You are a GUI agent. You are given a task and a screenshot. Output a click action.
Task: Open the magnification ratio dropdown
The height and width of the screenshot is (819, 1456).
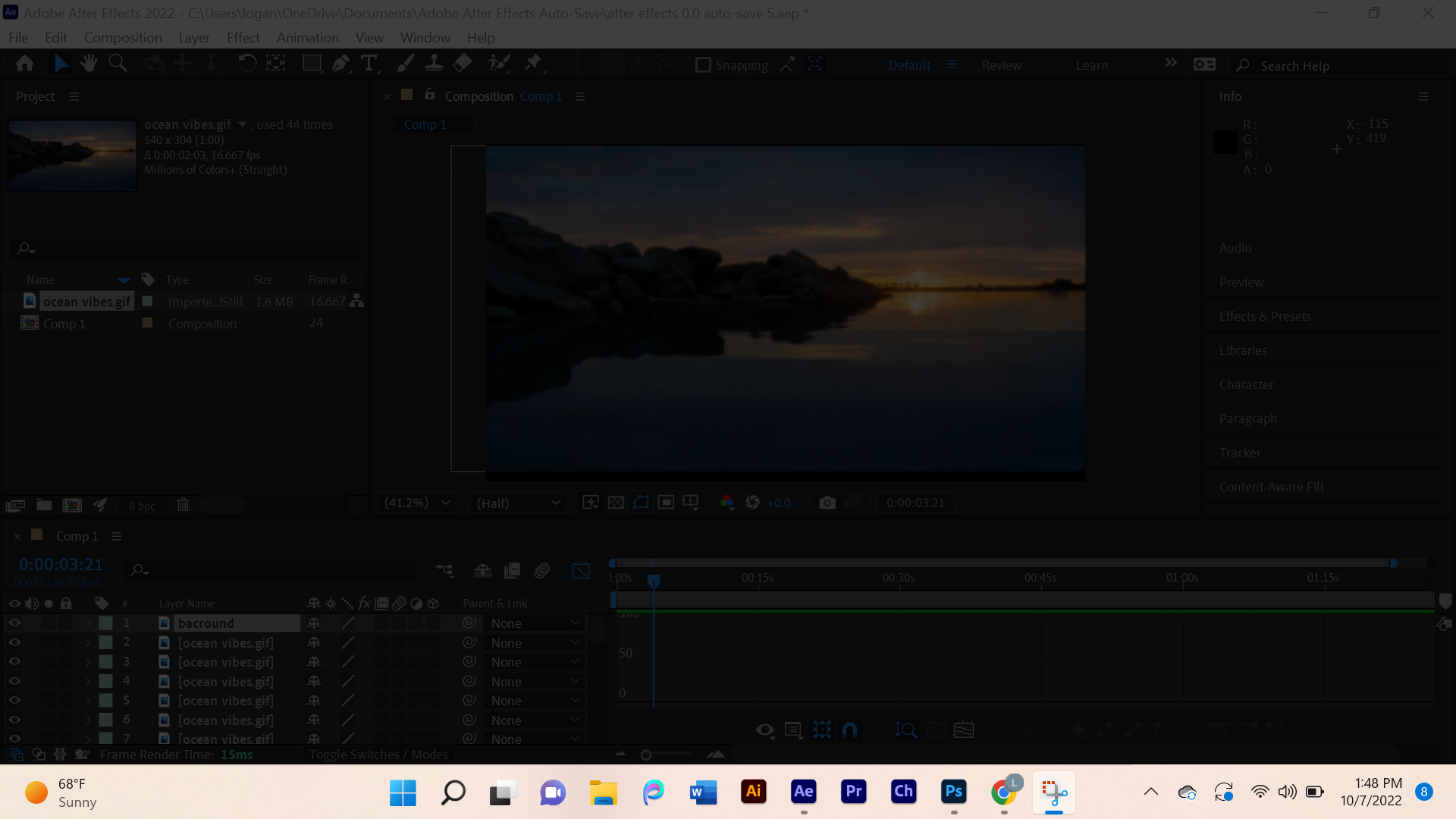pyautogui.click(x=416, y=502)
